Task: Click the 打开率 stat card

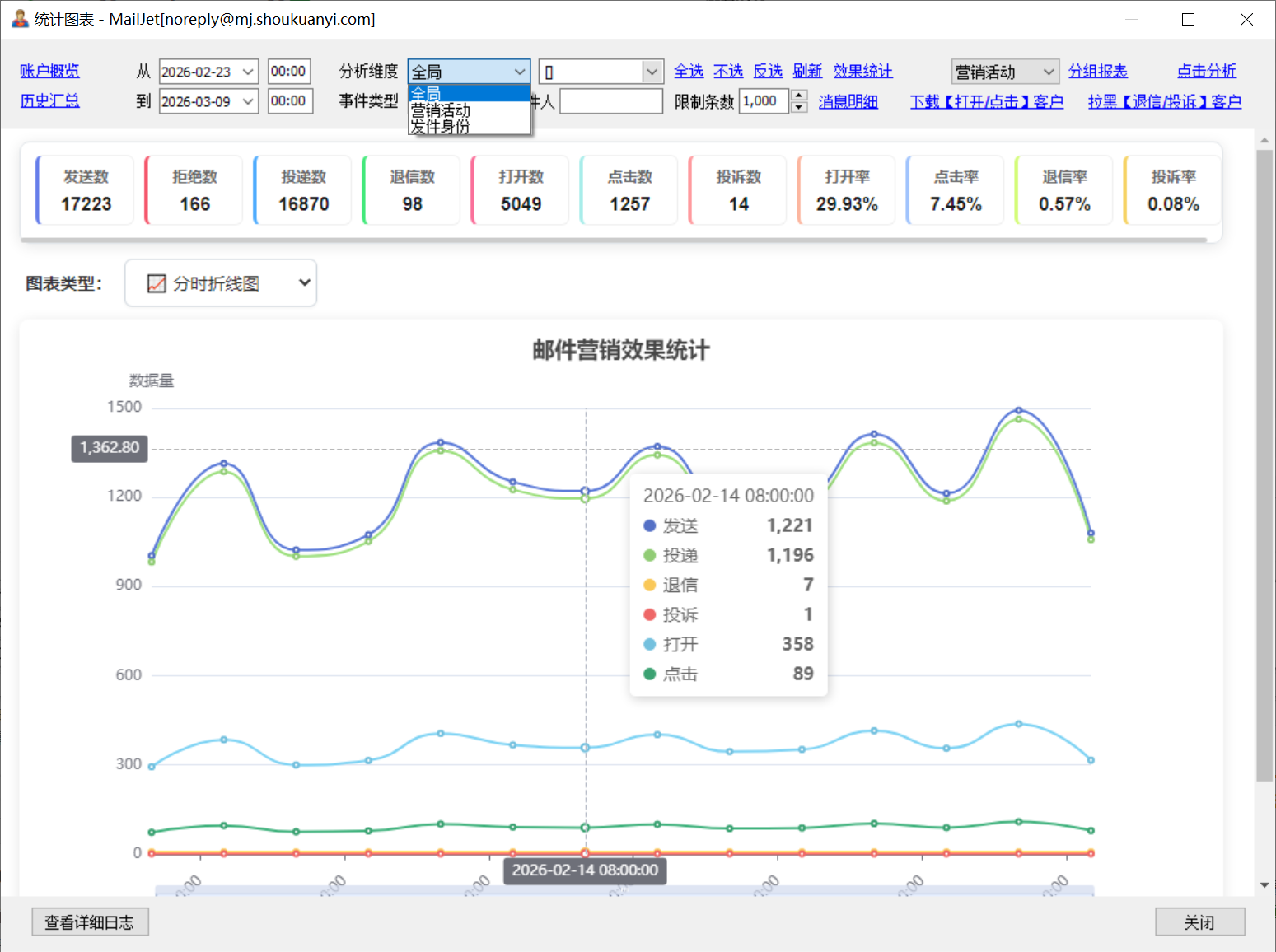Action: [847, 190]
